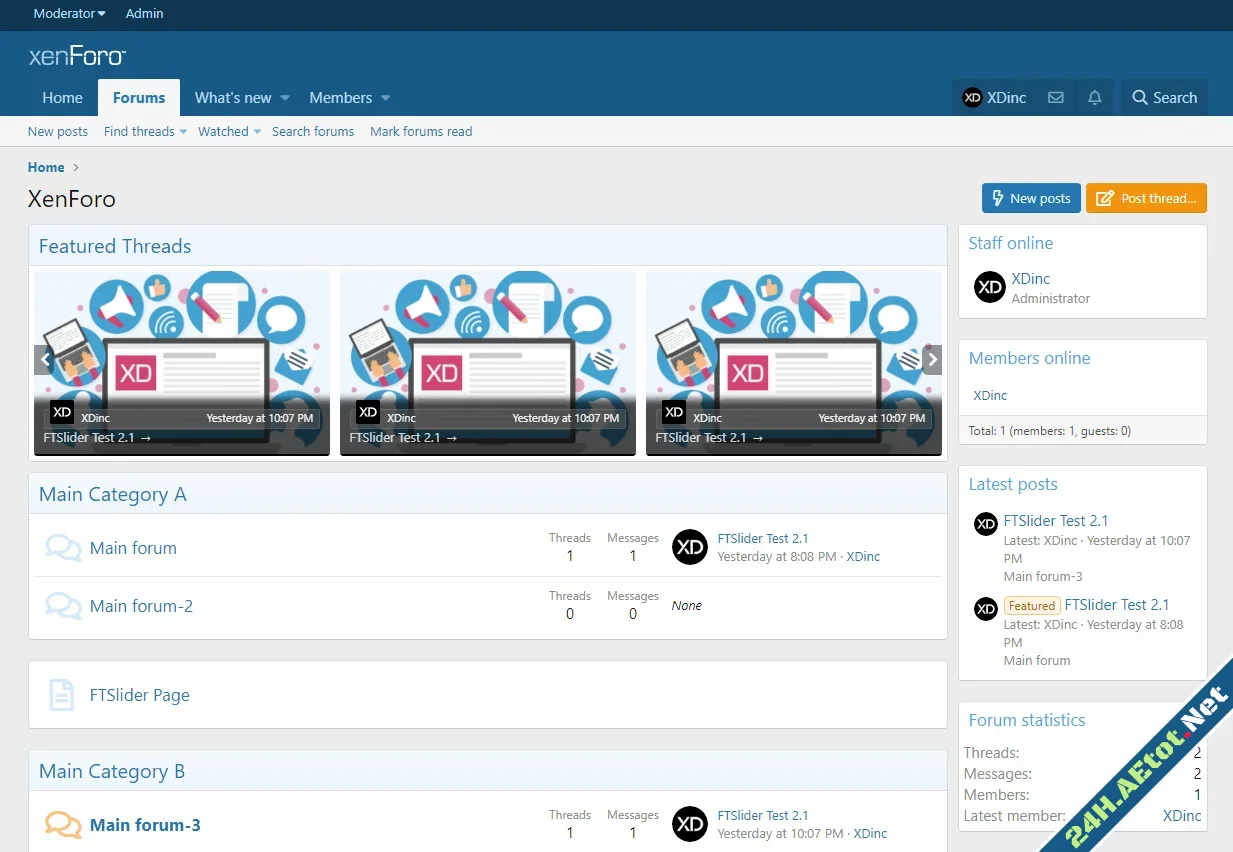Open the inbox envelope icon
This screenshot has width=1233, height=852.
point(1055,98)
